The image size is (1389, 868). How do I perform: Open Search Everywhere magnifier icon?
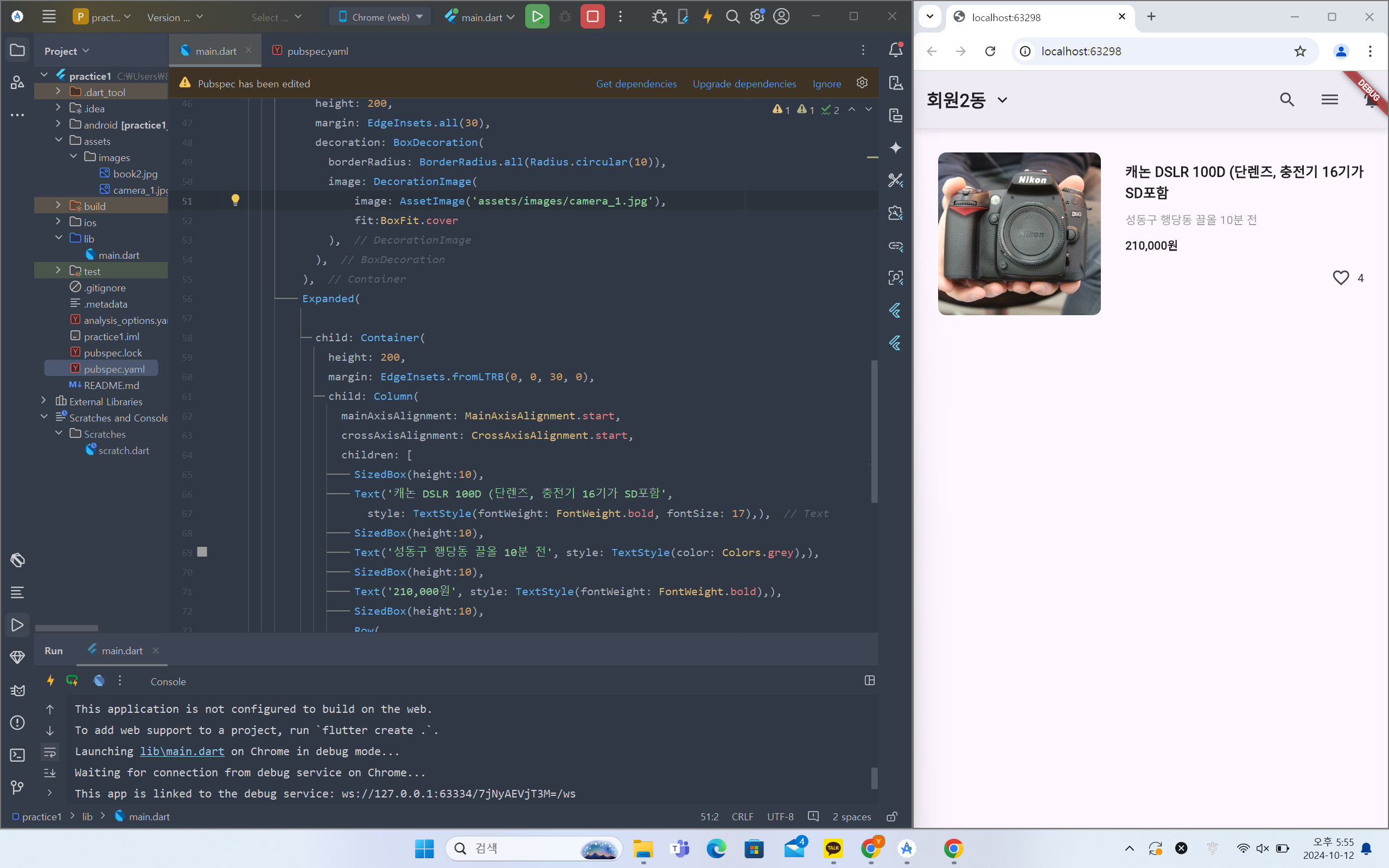(732, 17)
